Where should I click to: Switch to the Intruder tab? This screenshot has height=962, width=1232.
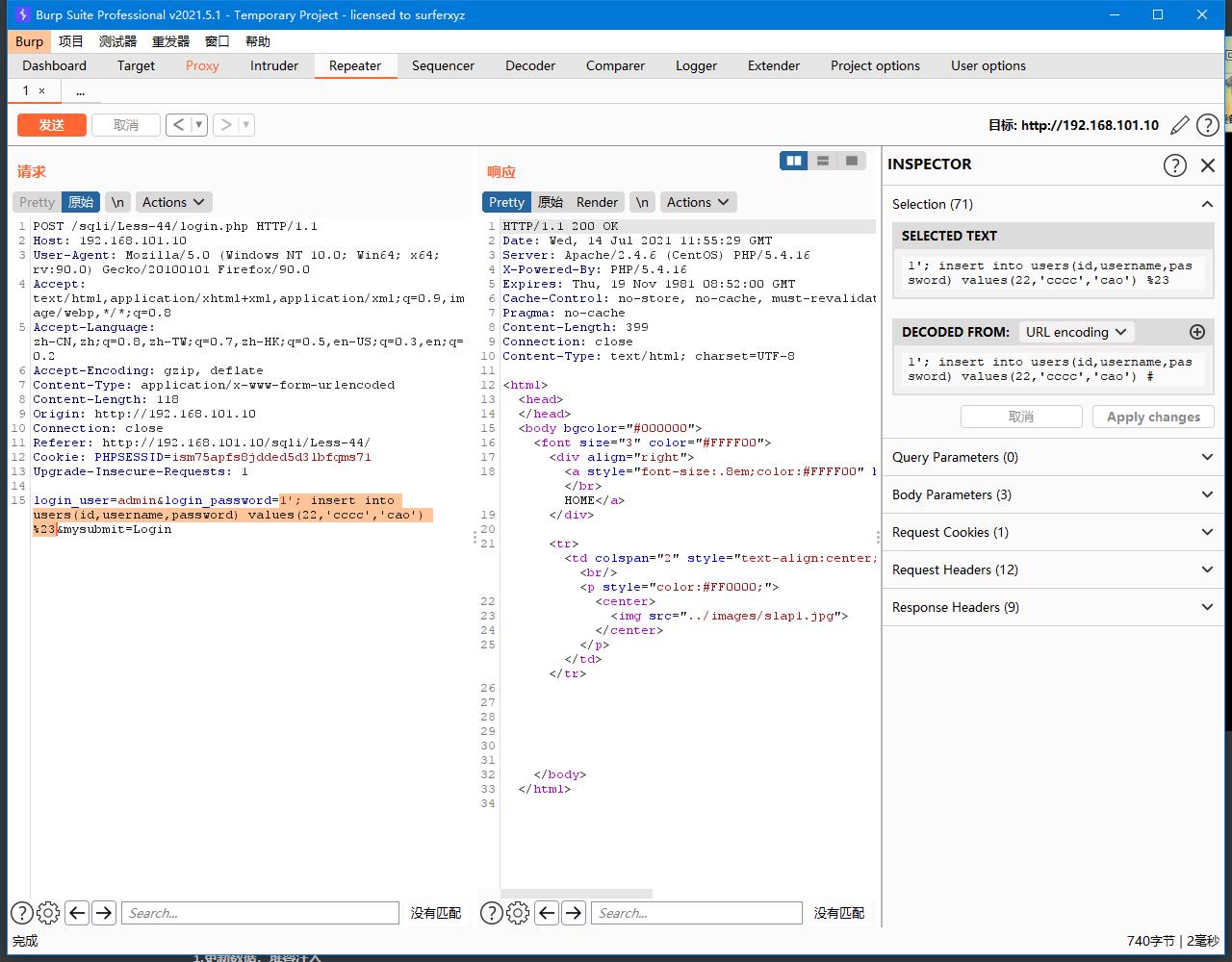(x=274, y=65)
